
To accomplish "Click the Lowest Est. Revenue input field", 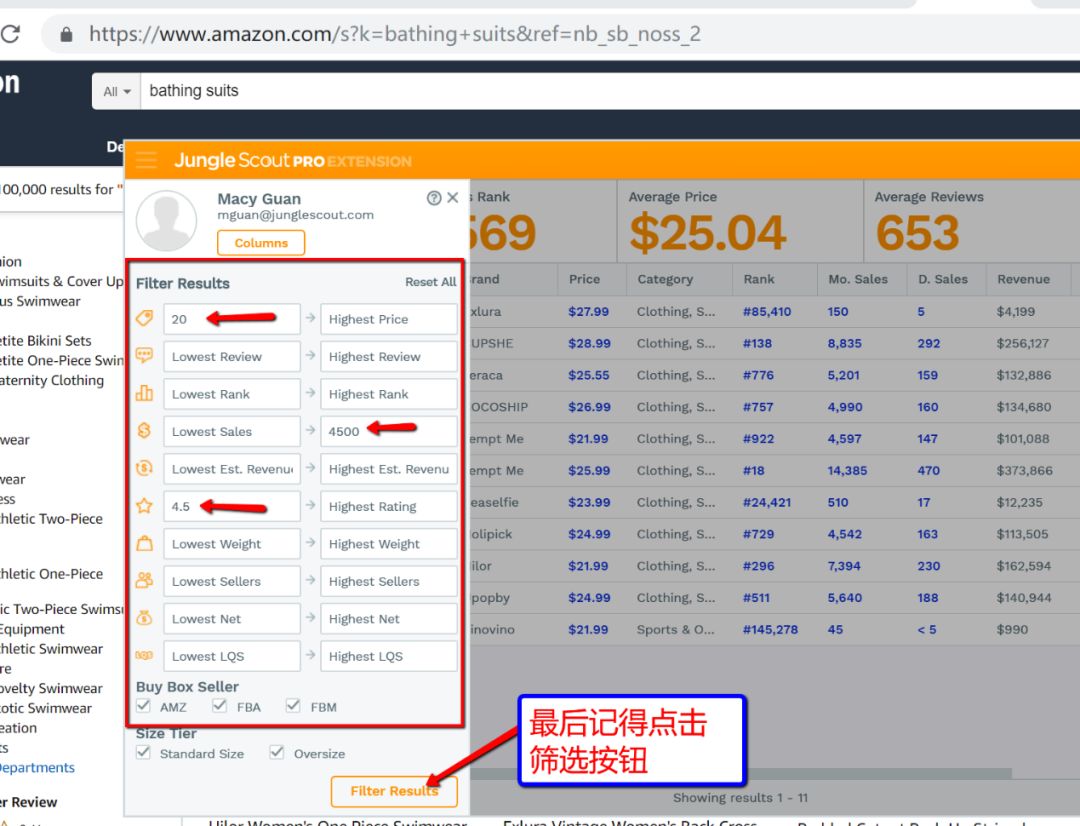I will tap(231, 468).
